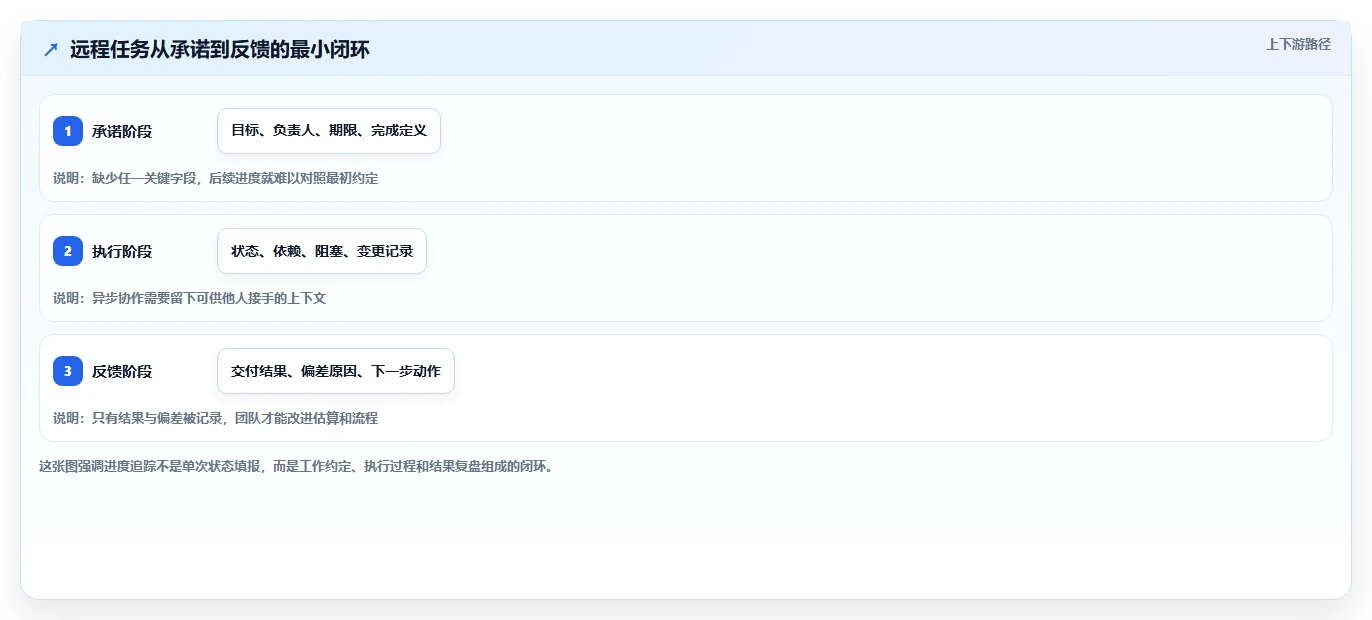
Task: Select the 上下游路径 label in header
Action: 1298,44
